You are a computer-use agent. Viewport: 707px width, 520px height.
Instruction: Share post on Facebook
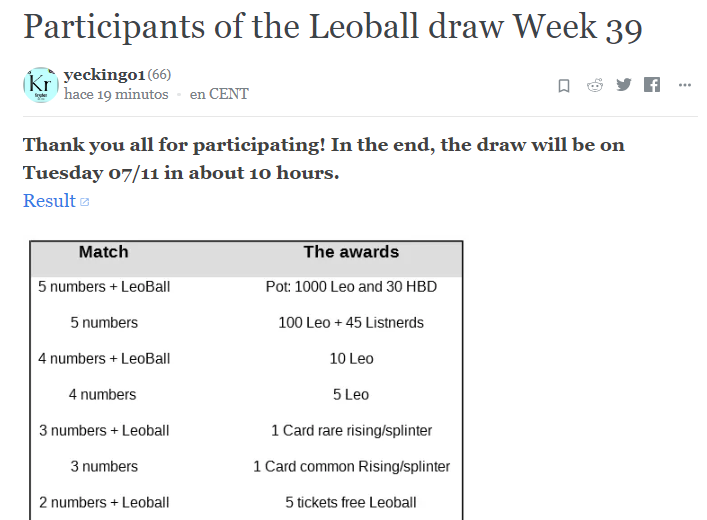coord(652,84)
